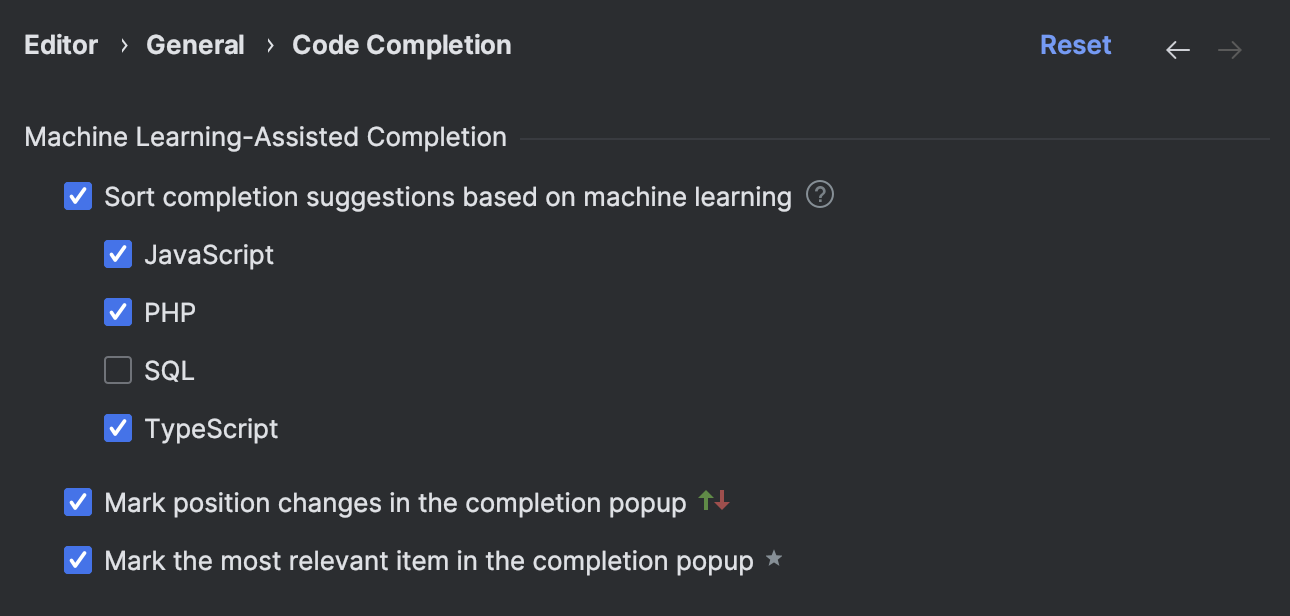This screenshot has width=1290, height=616.
Task: Click the Reset link
Action: (1075, 45)
